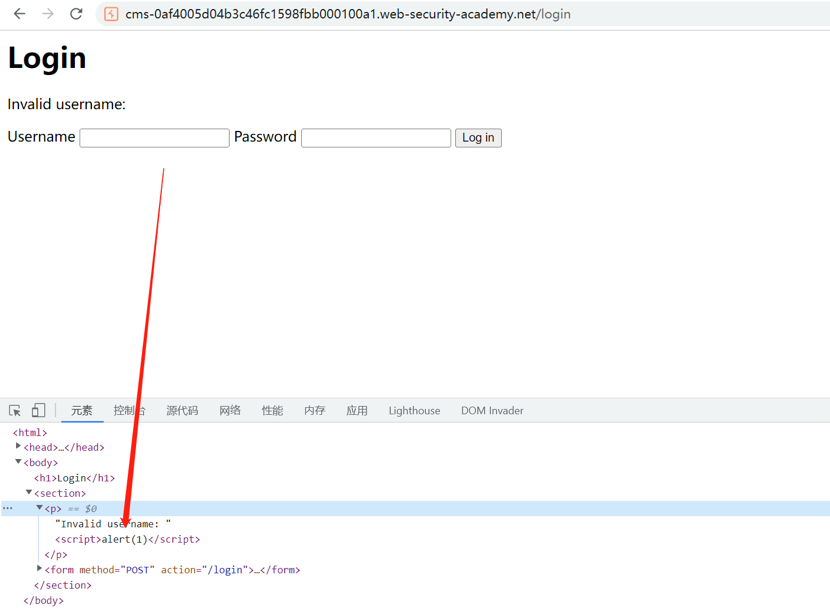Select the closing </body> tag line

[x=43, y=600]
